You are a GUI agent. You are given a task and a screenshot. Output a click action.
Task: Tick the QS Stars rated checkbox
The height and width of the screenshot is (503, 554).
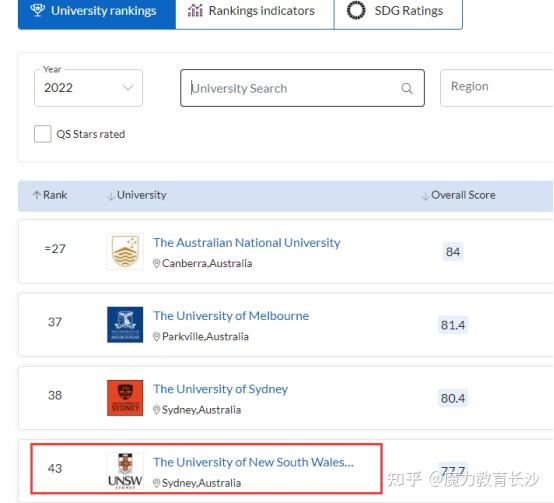click(43, 134)
